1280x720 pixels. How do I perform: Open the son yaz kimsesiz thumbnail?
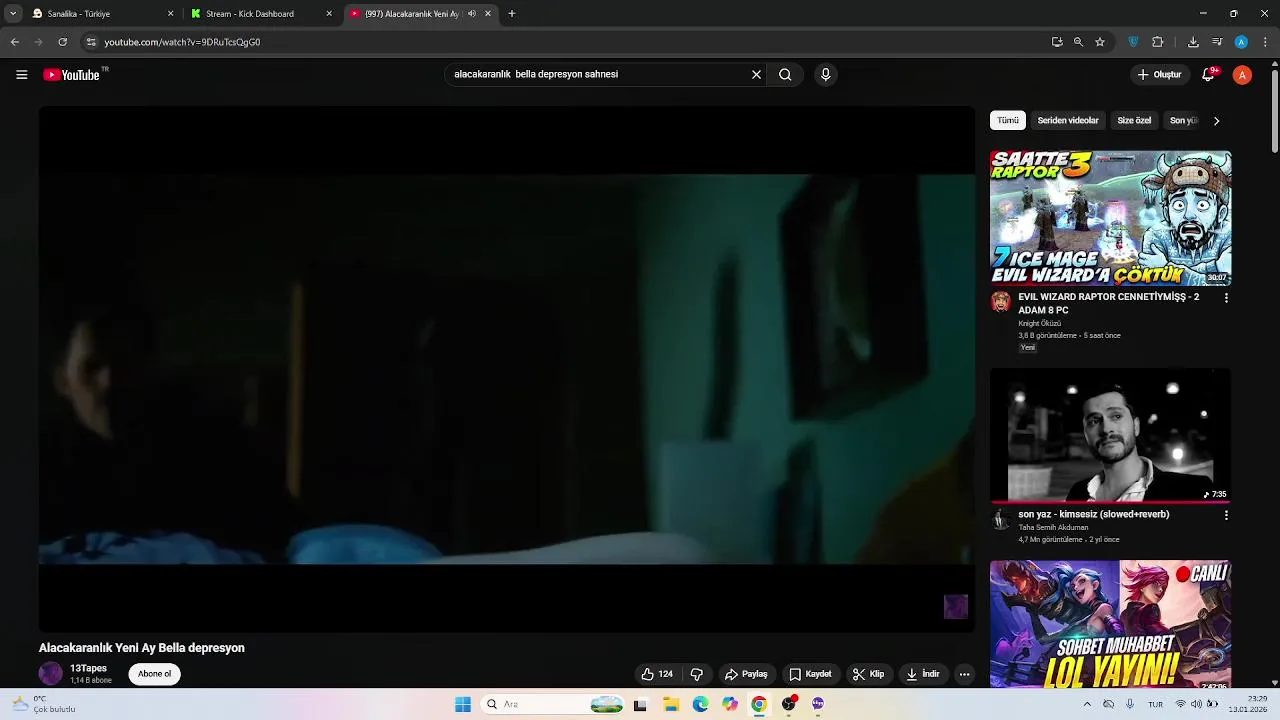tap(1110, 436)
